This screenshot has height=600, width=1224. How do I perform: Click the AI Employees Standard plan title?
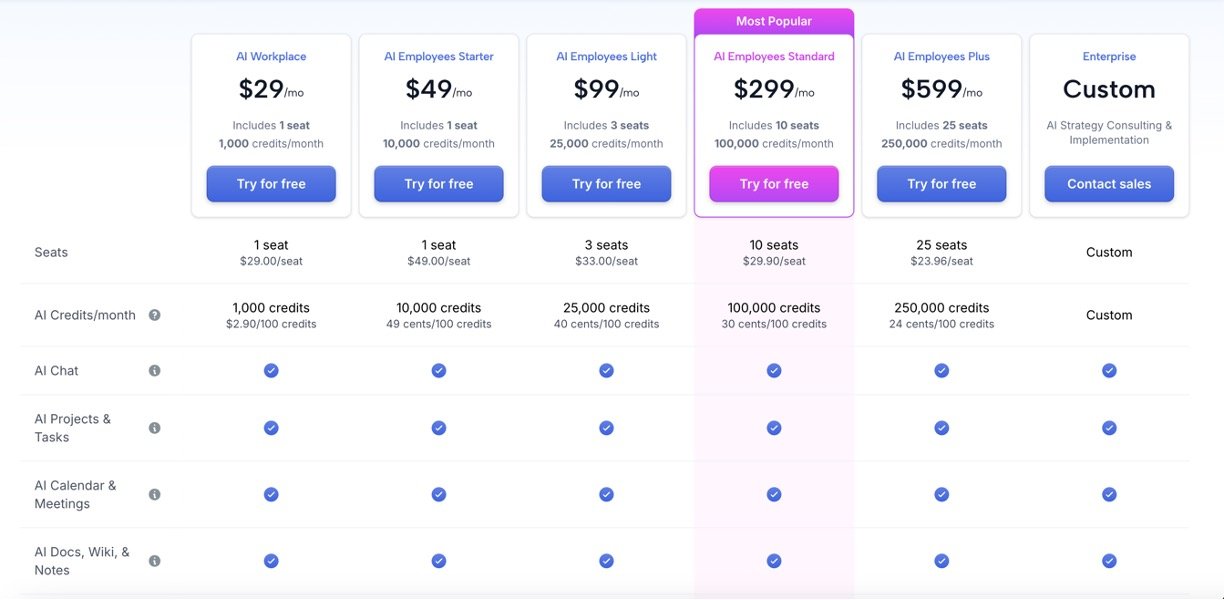pyautogui.click(x=774, y=57)
